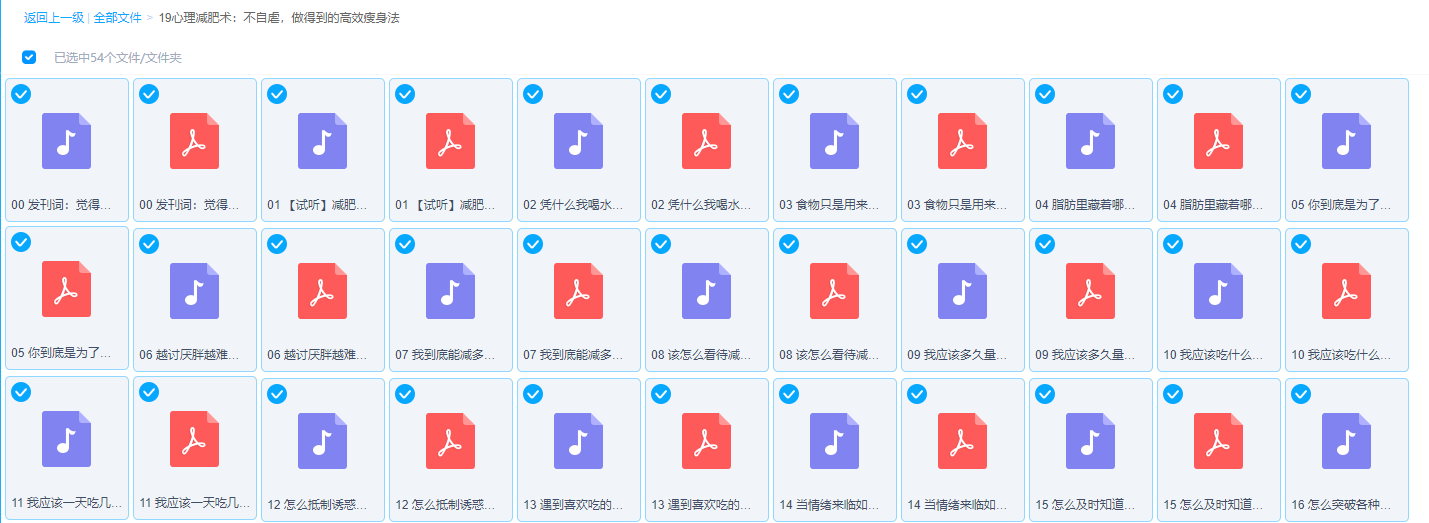1429x523 pixels.
Task: Click the 12 怎么抵制诱惑 audio file name
Action: (x=322, y=504)
